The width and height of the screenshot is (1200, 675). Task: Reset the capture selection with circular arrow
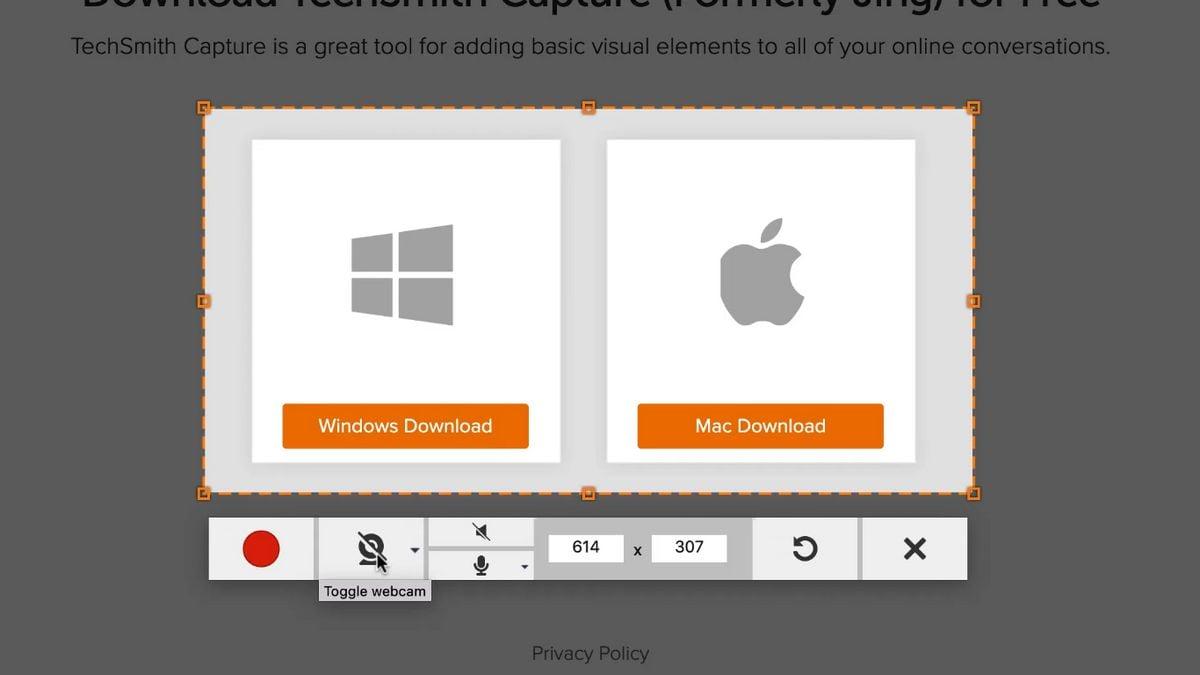point(805,549)
